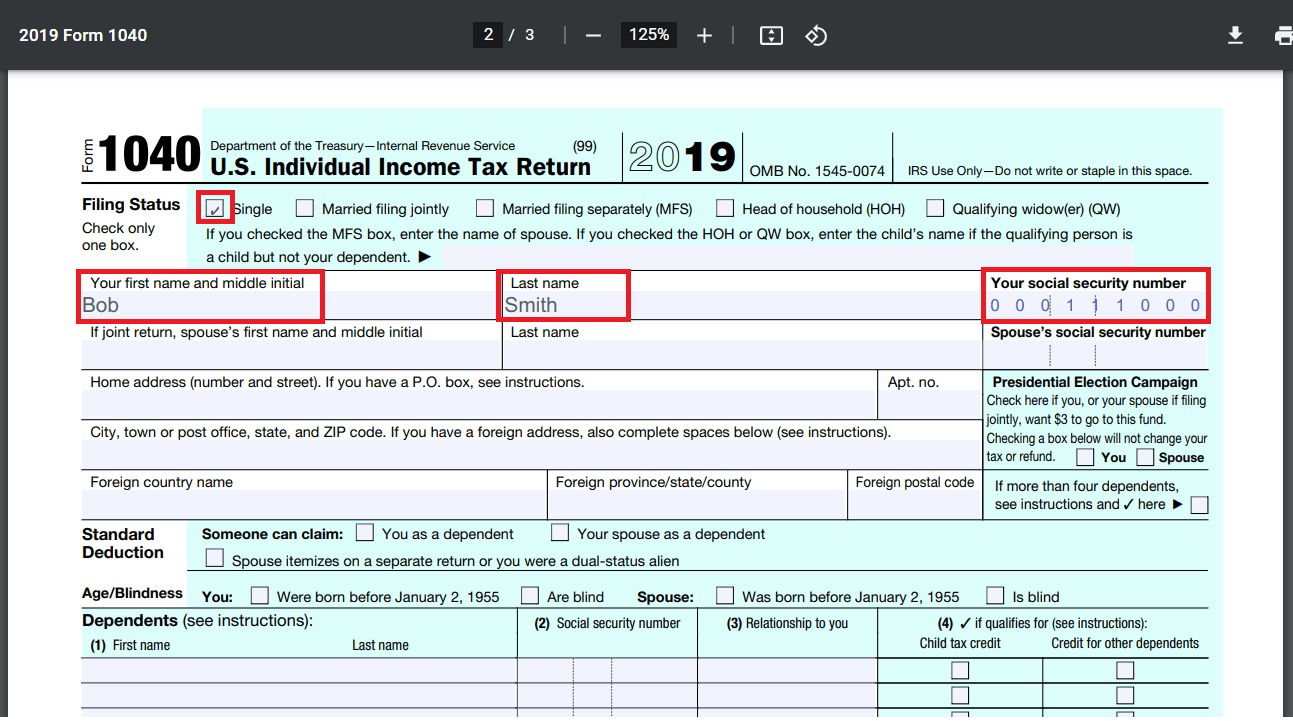Rotate the document with the rotate icon
The height and width of the screenshot is (721, 1293).
pyautogui.click(x=816, y=35)
